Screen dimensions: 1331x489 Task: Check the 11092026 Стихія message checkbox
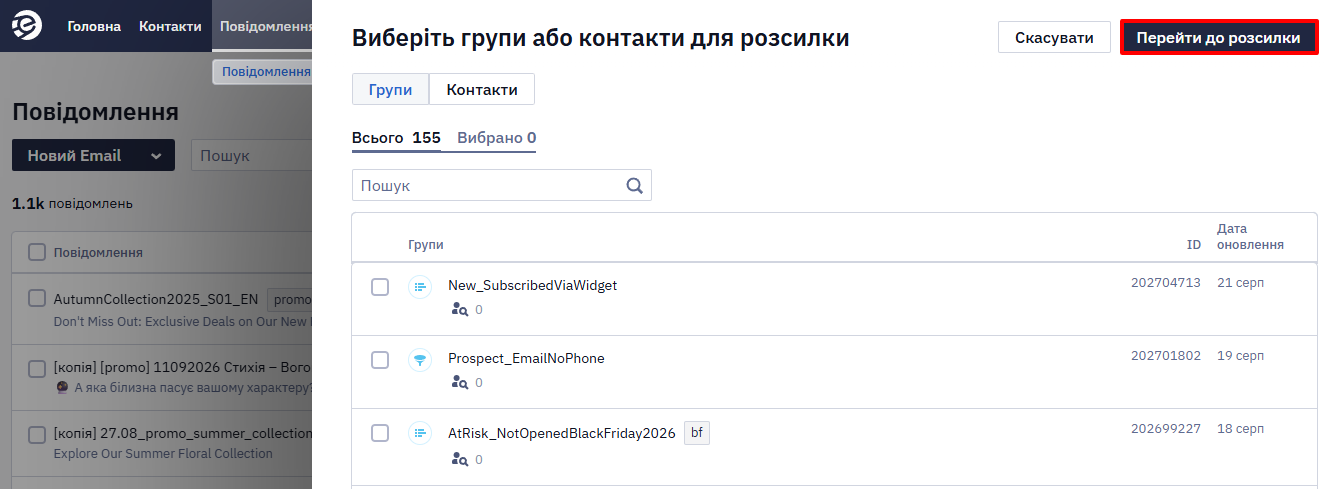(37, 368)
